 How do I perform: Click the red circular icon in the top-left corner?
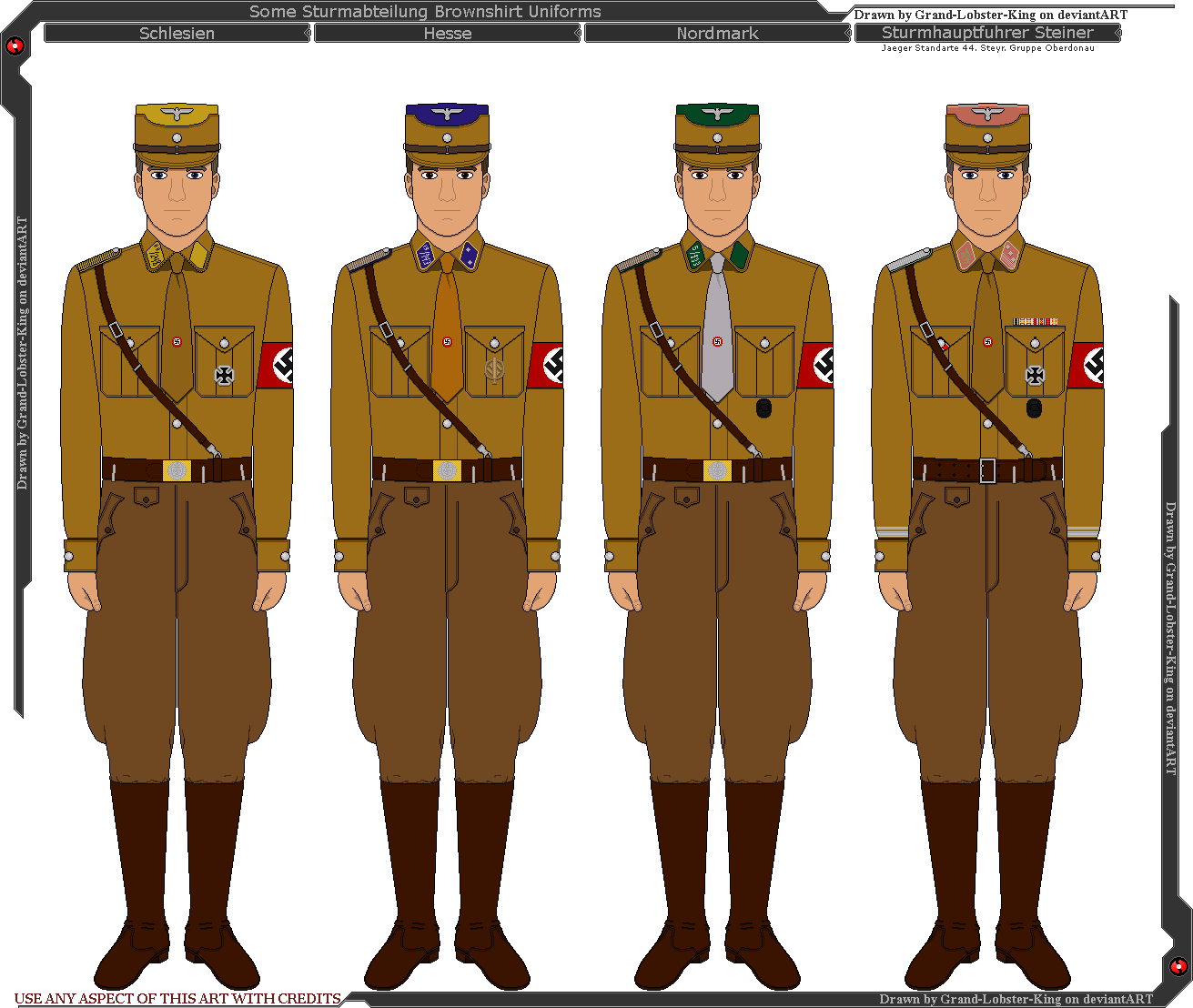point(15,45)
